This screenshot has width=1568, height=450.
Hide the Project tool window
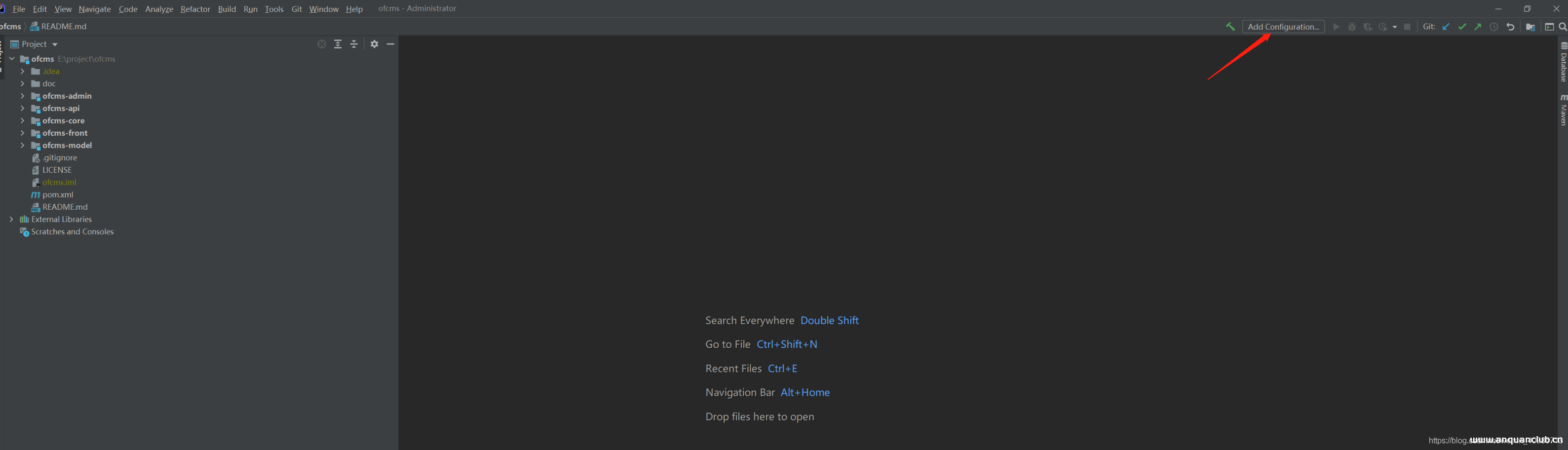pos(391,44)
